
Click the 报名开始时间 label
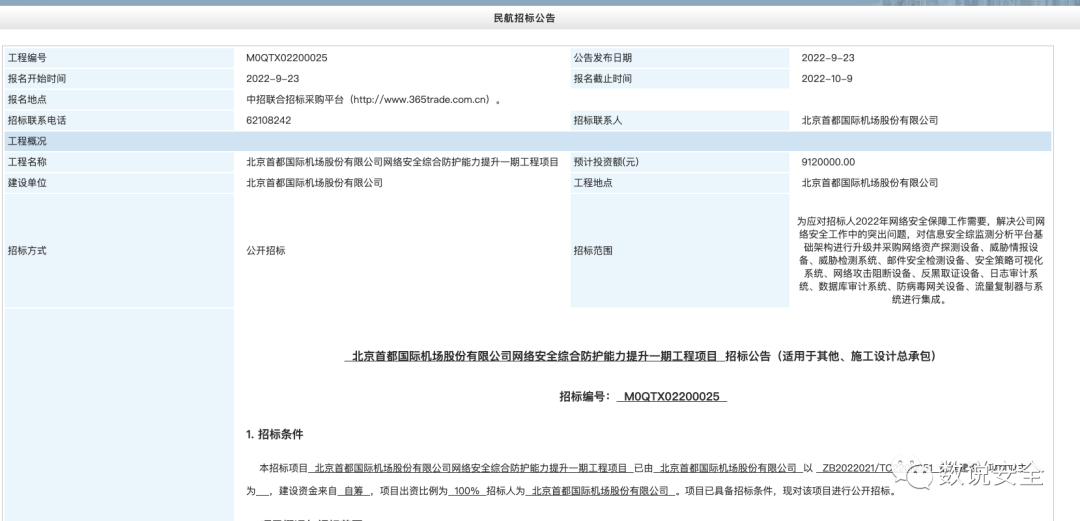coord(37,79)
